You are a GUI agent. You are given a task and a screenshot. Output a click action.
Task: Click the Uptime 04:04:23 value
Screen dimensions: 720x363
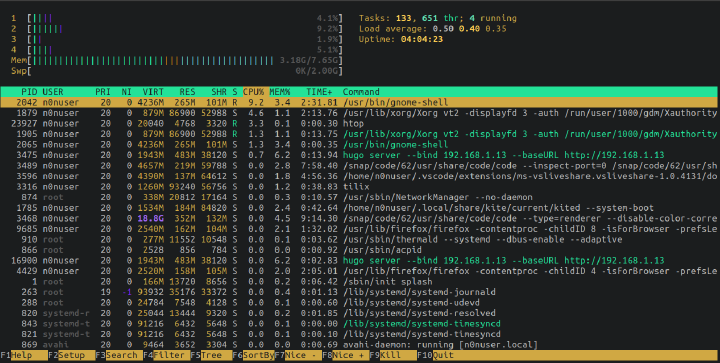pyautogui.click(x=422, y=39)
